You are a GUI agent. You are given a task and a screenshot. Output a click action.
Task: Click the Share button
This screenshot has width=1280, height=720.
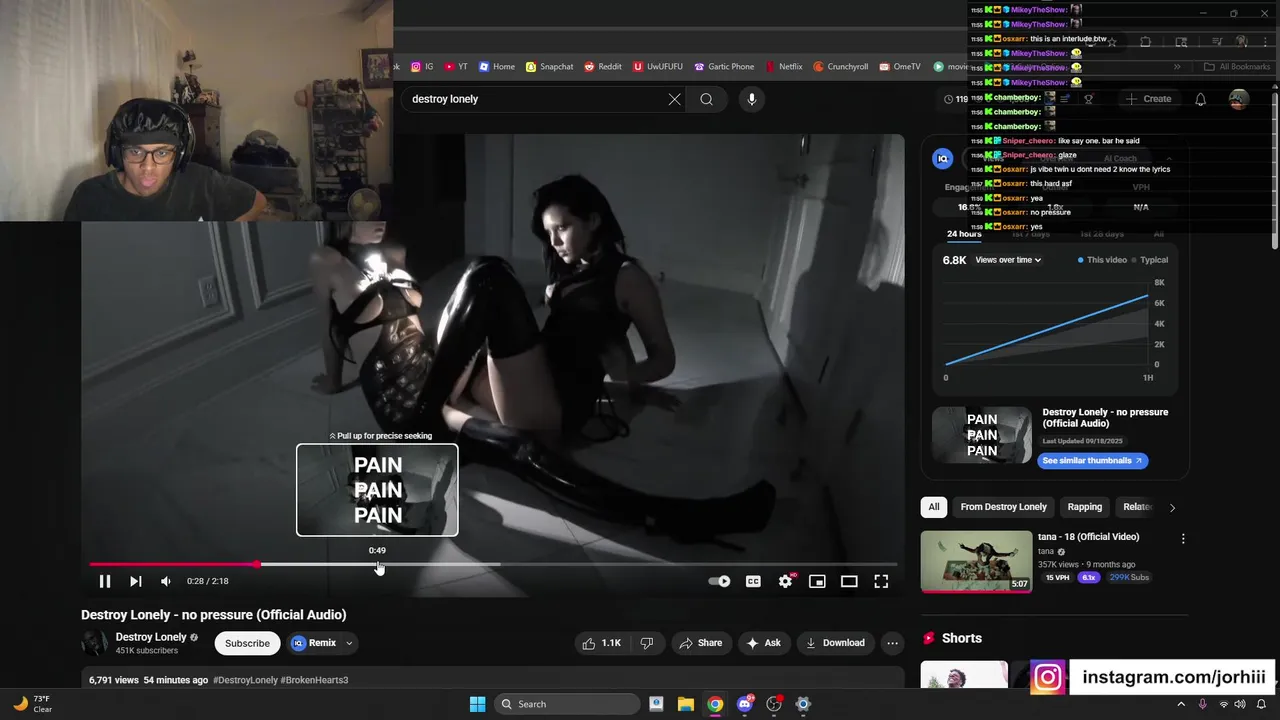(x=700, y=643)
